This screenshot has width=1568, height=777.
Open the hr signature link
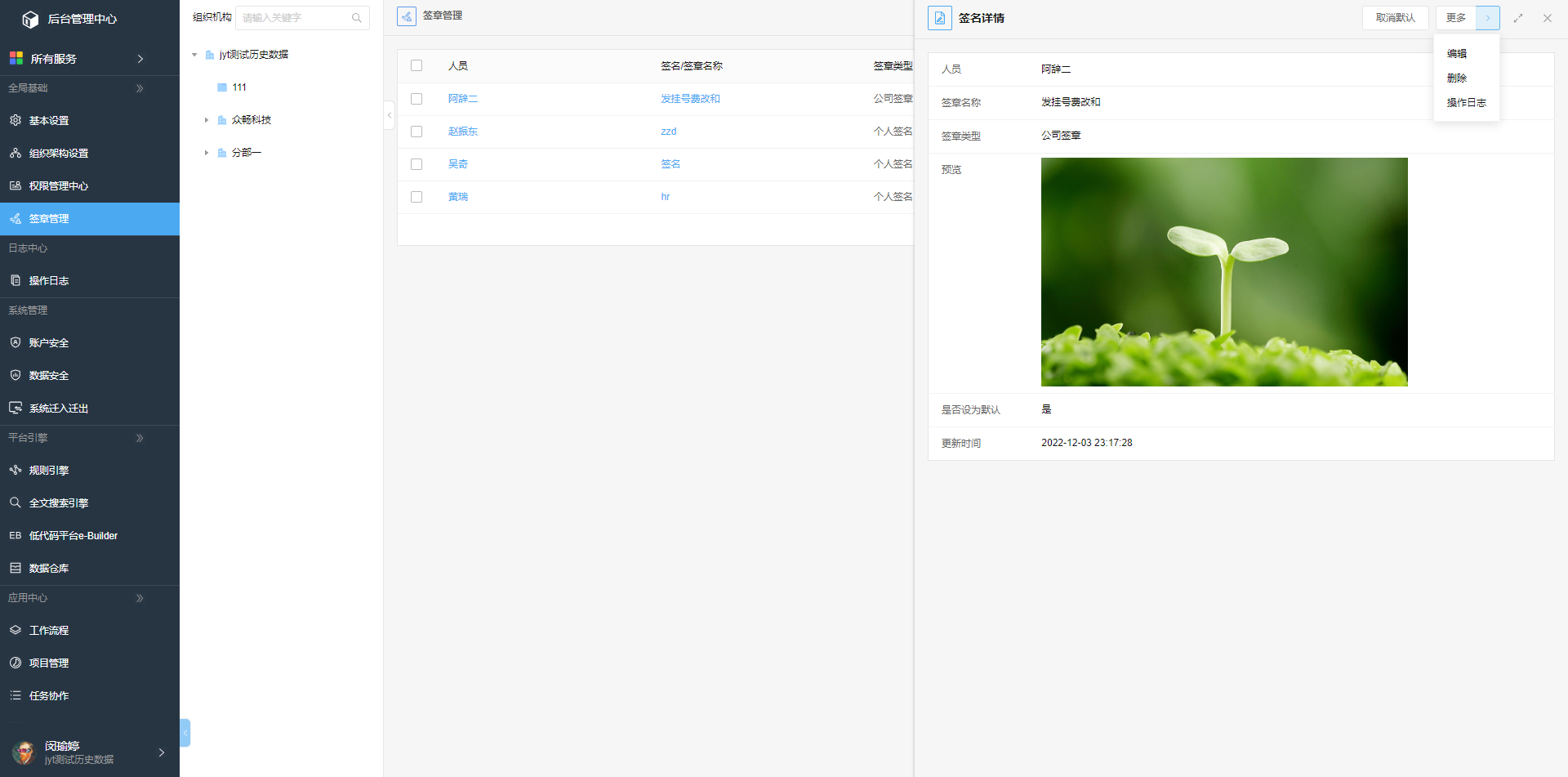[666, 197]
